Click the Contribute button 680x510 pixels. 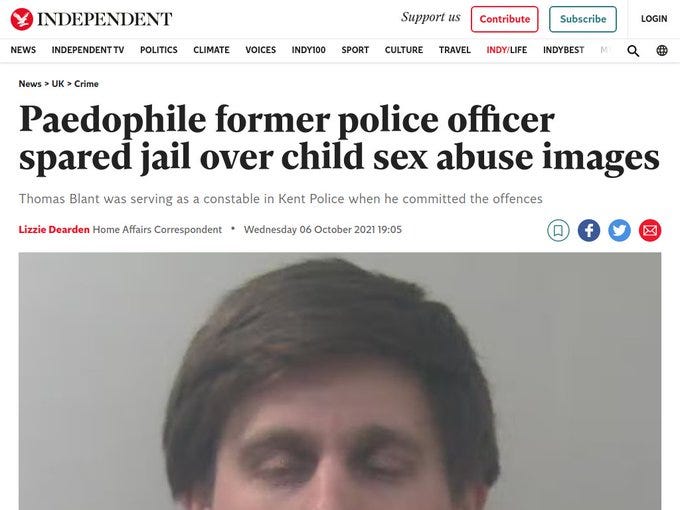(504, 19)
